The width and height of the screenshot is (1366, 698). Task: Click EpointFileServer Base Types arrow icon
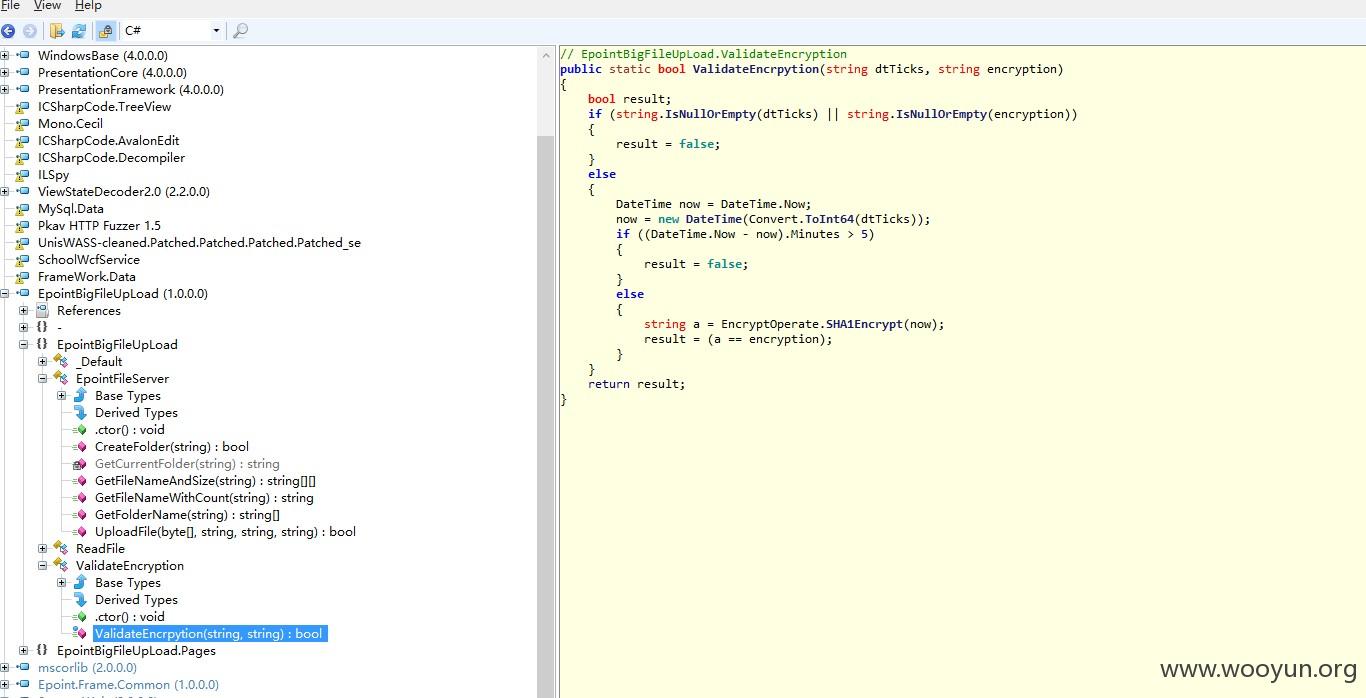click(x=80, y=396)
